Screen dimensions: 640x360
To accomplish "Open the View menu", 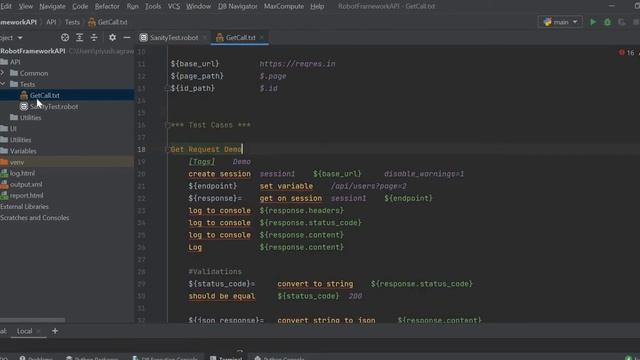I will pyautogui.click(x=25, y=6).
